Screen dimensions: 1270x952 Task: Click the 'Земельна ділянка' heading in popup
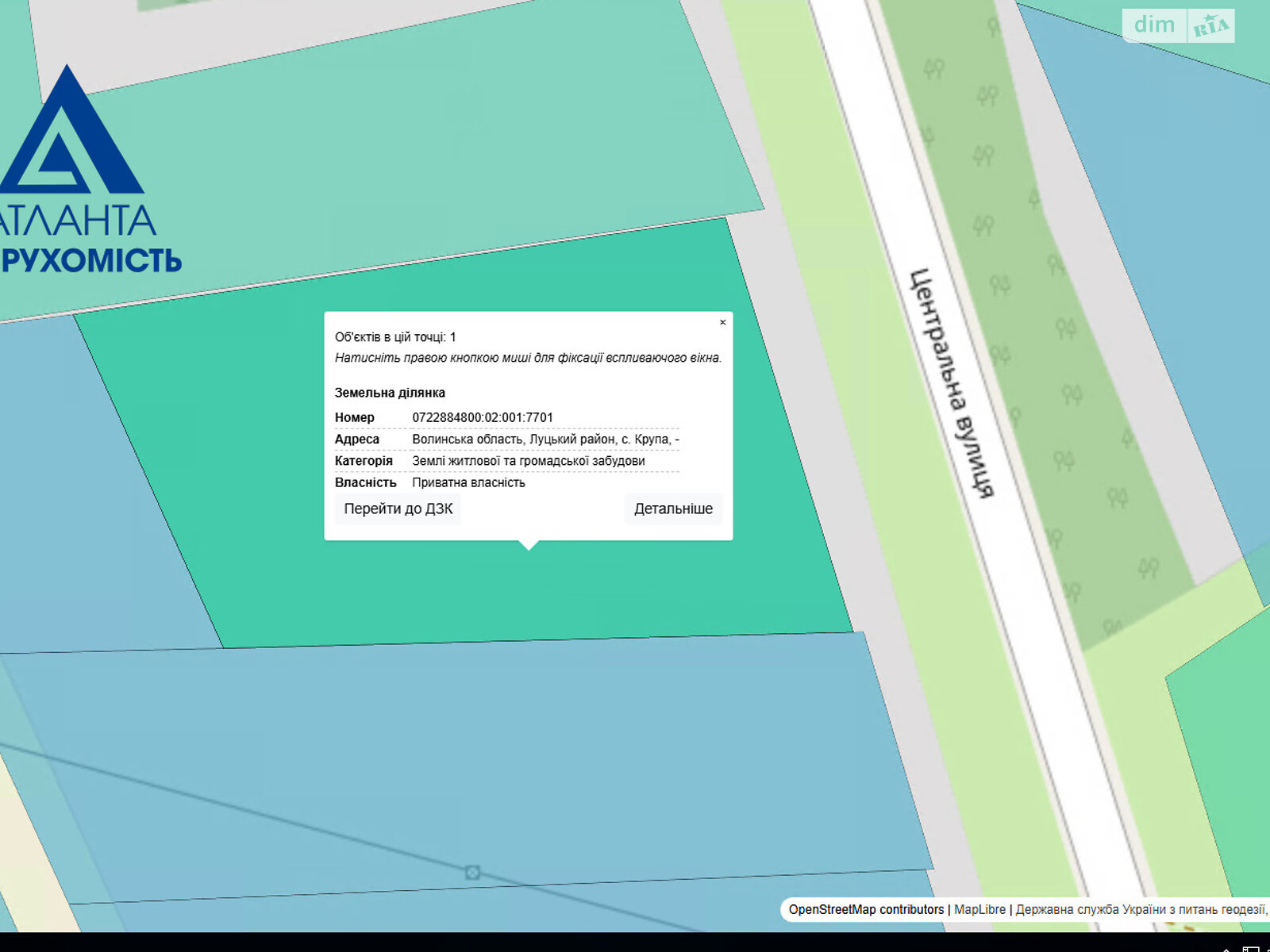coord(390,393)
